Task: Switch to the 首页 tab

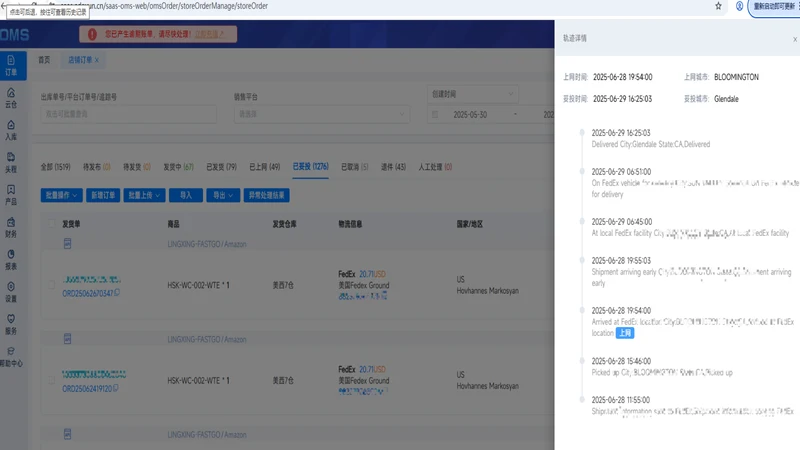Action: tap(44, 60)
